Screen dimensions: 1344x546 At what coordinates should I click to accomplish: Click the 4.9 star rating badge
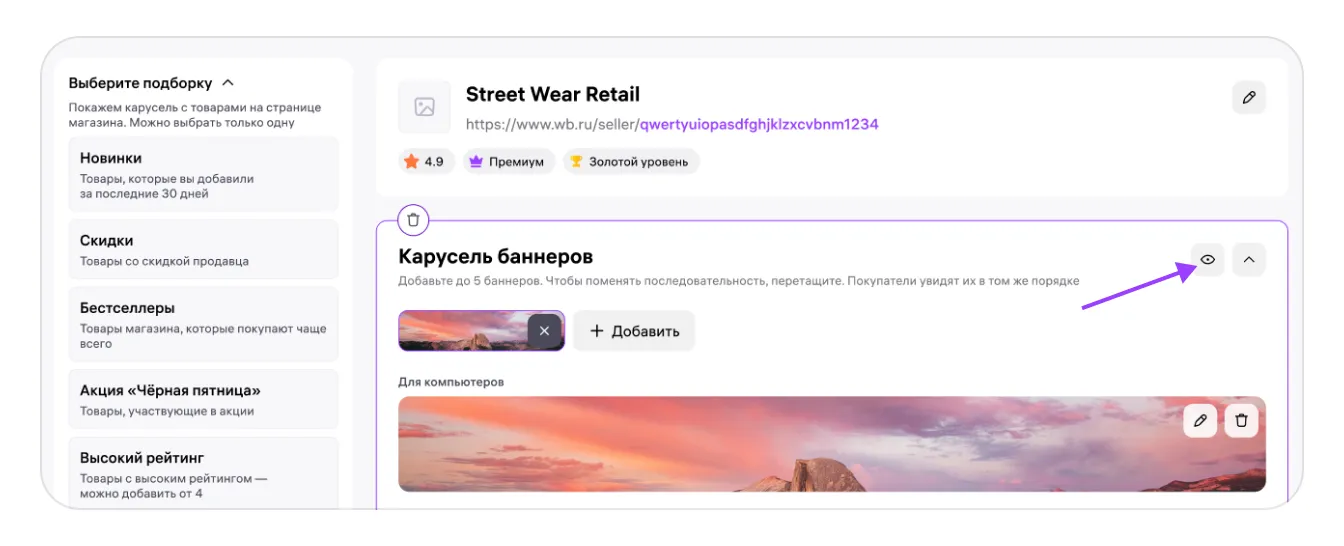click(x=424, y=162)
